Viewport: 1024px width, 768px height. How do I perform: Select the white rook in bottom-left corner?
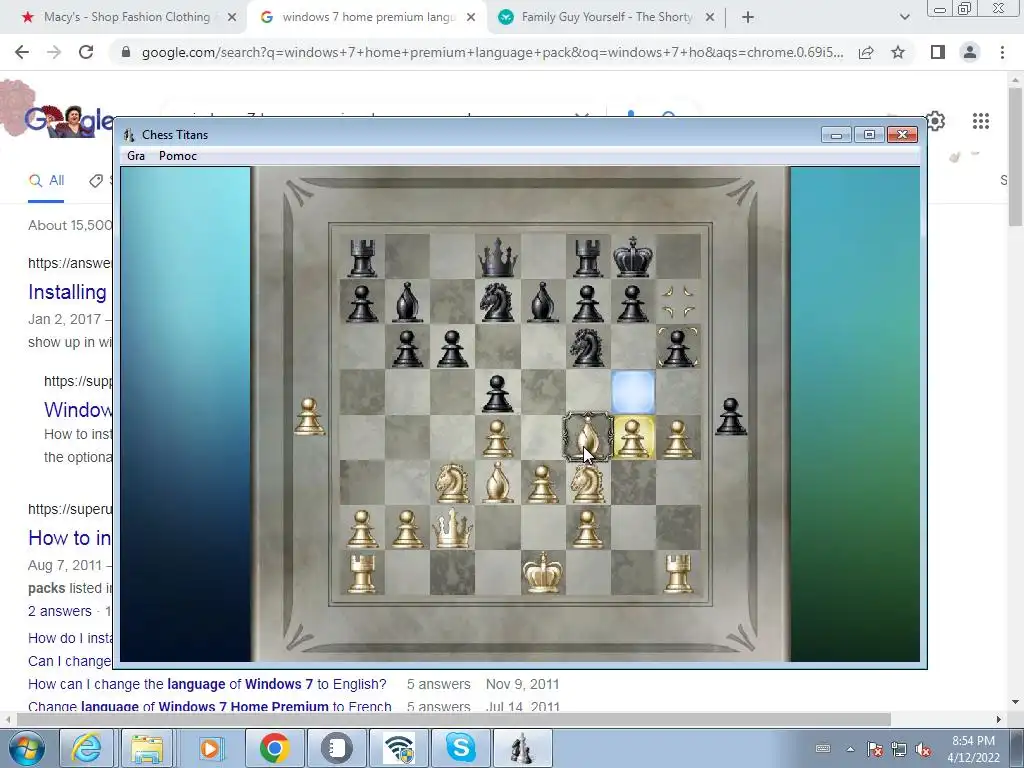tap(362, 573)
